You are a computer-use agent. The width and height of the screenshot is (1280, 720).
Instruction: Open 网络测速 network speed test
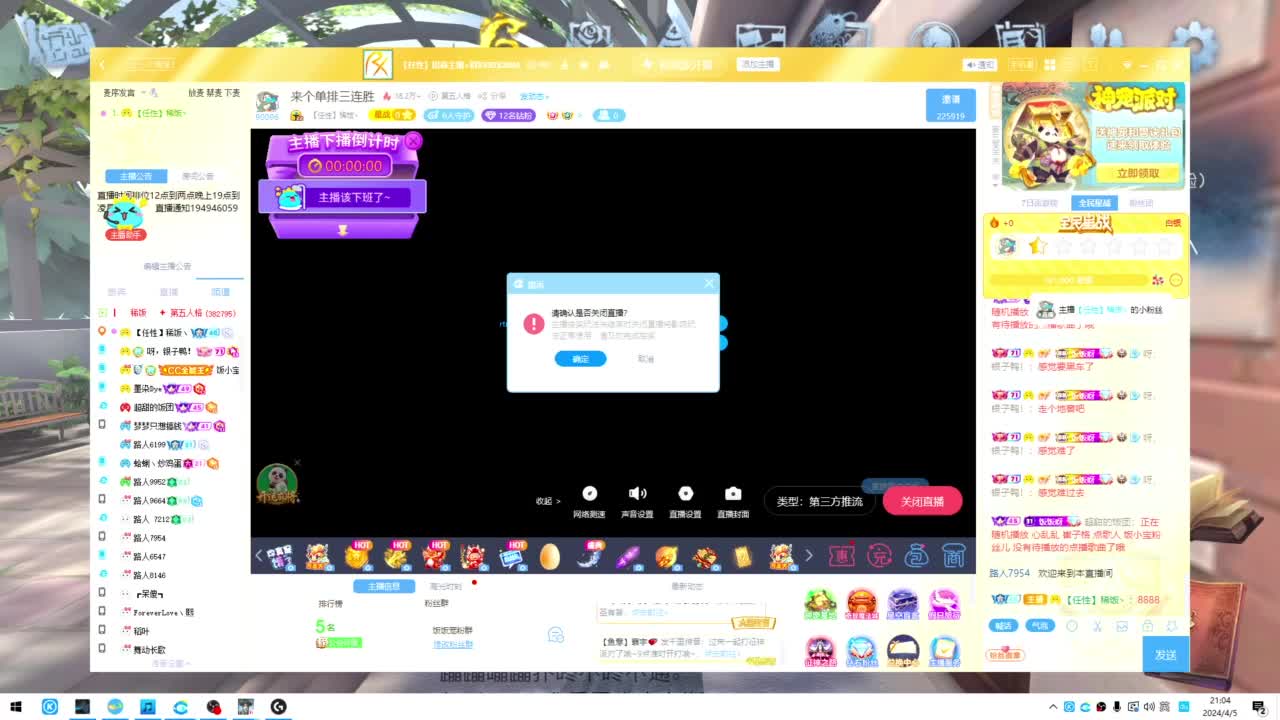pos(589,502)
